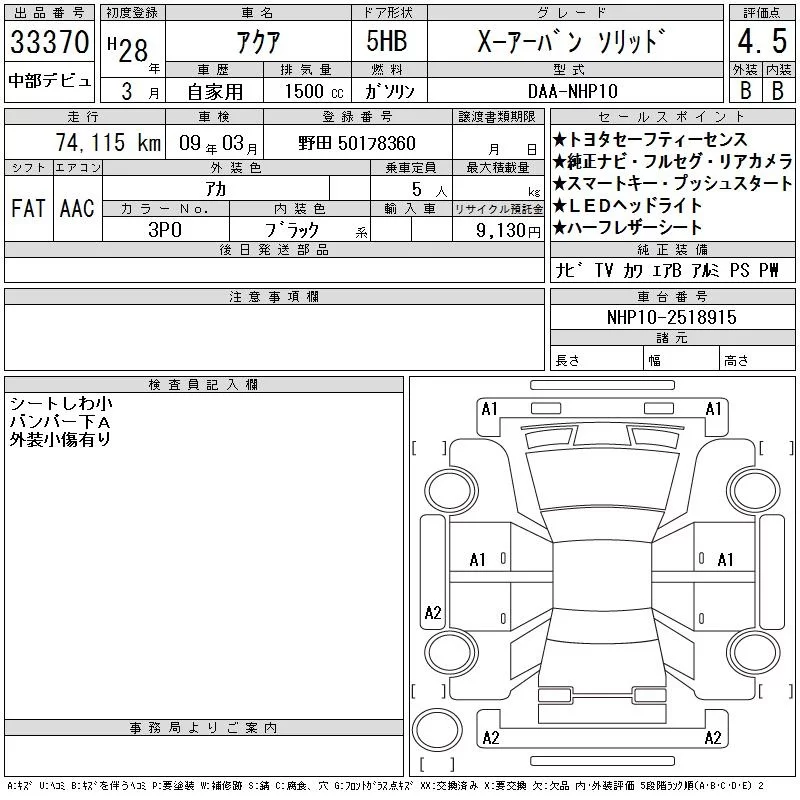Select the 後日発送部品 header
This screenshot has width=800, height=800.
pos(274,250)
